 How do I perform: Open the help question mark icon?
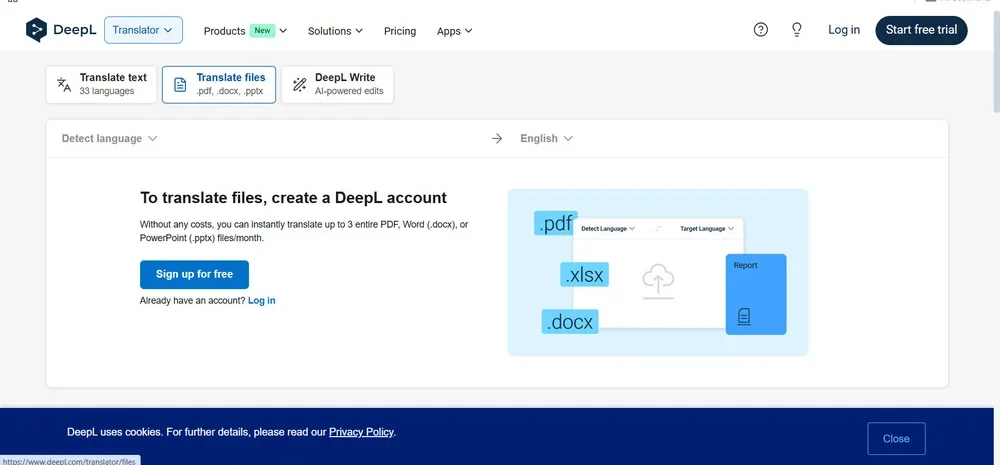coord(760,30)
